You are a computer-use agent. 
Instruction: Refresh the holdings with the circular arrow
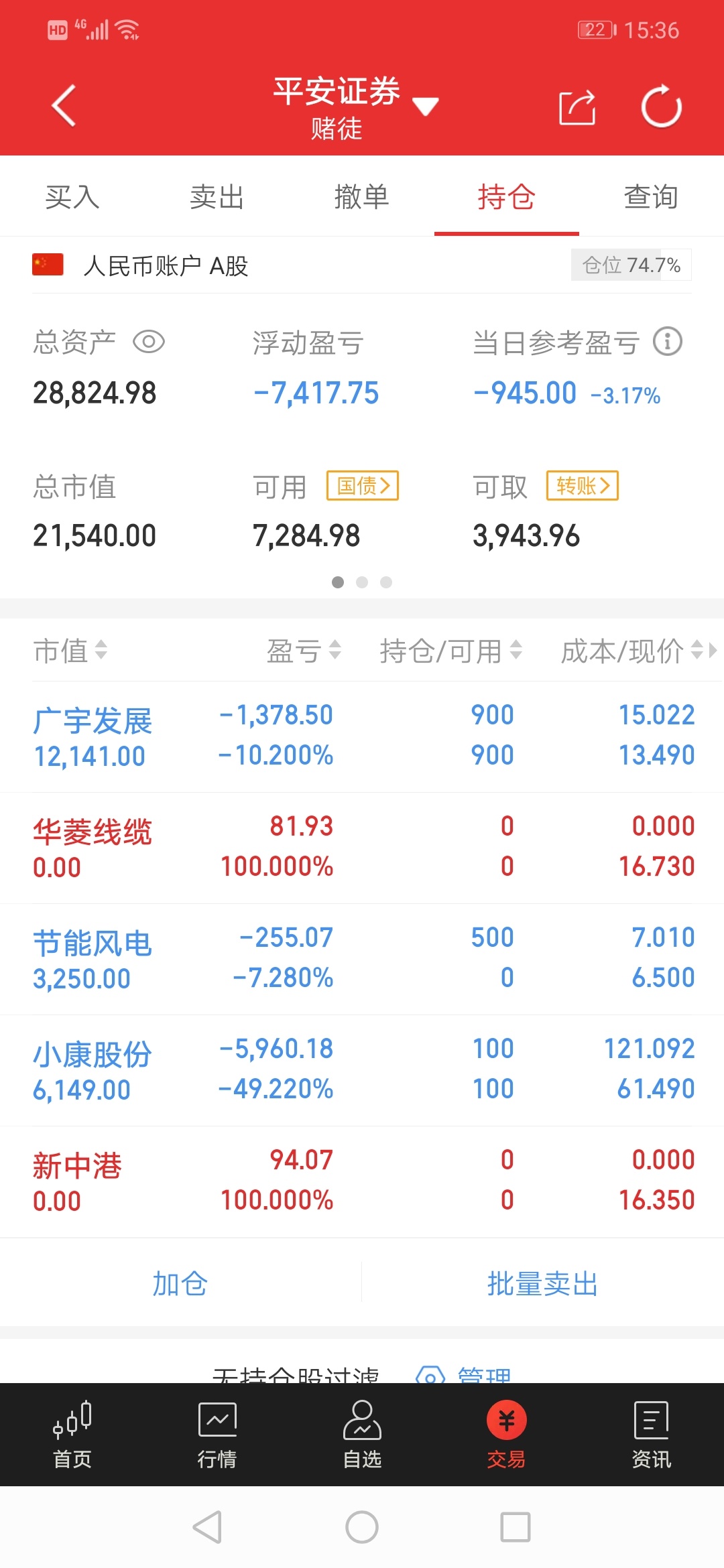(661, 106)
